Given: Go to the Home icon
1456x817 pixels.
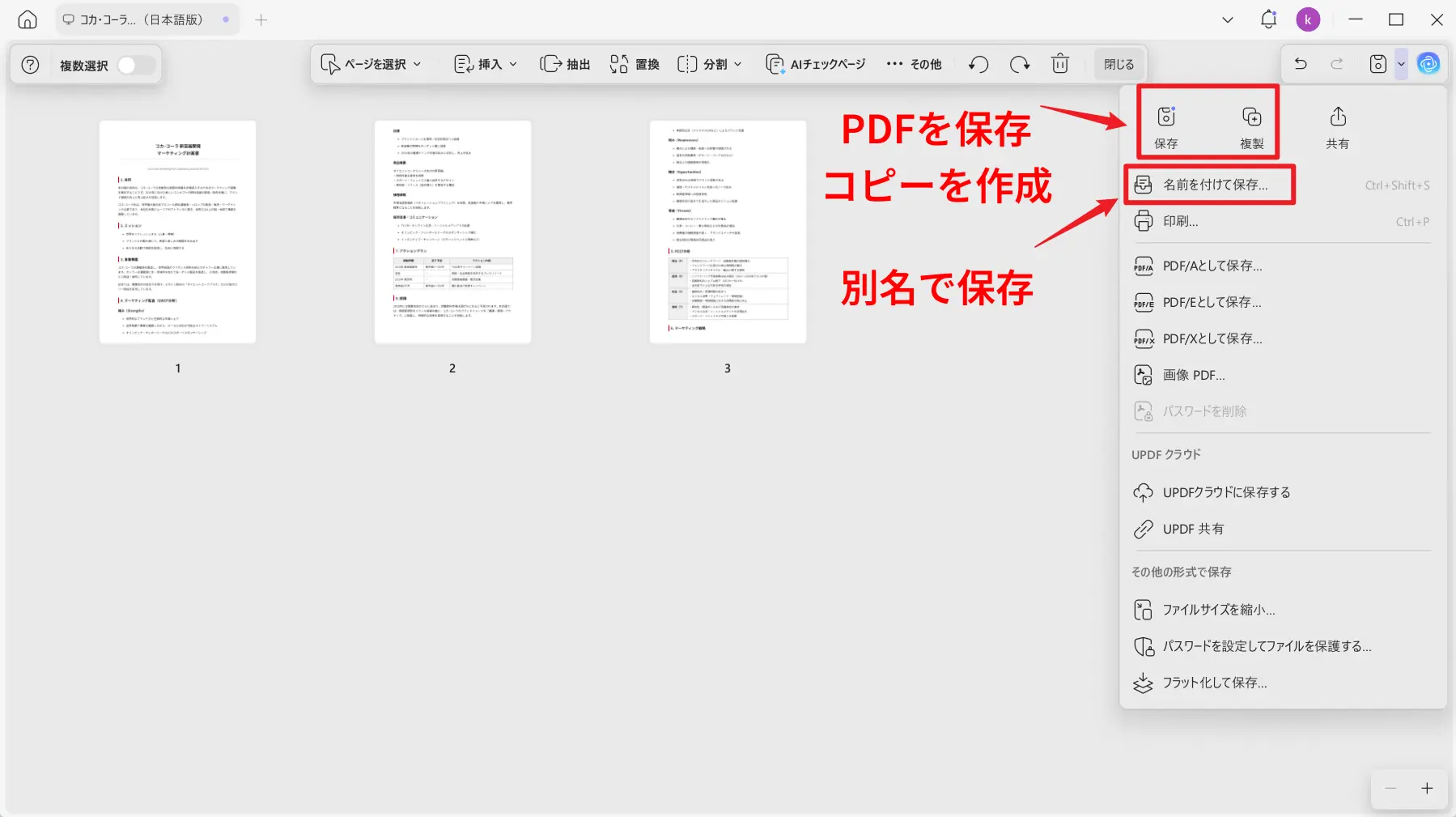Looking at the screenshot, I should tap(28, 20).
